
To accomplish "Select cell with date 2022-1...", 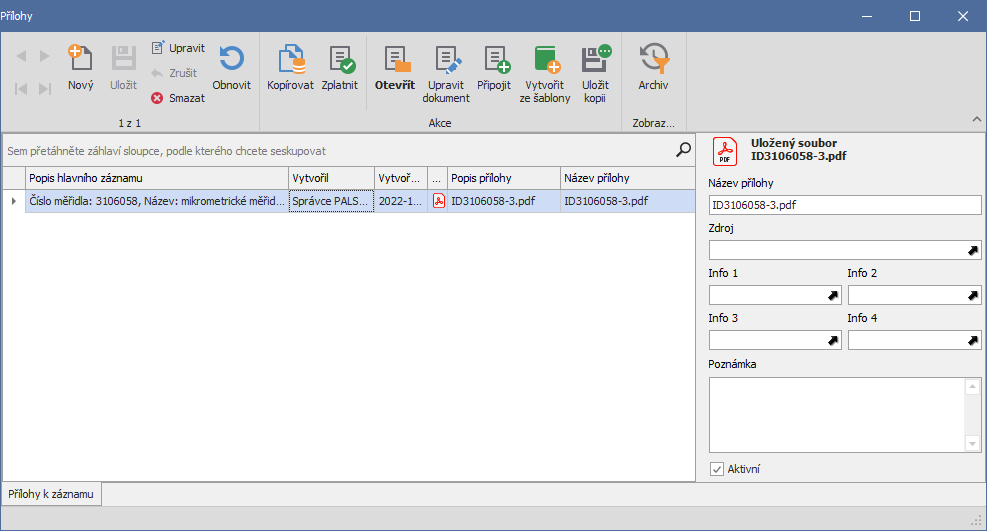I will (401, 201).
